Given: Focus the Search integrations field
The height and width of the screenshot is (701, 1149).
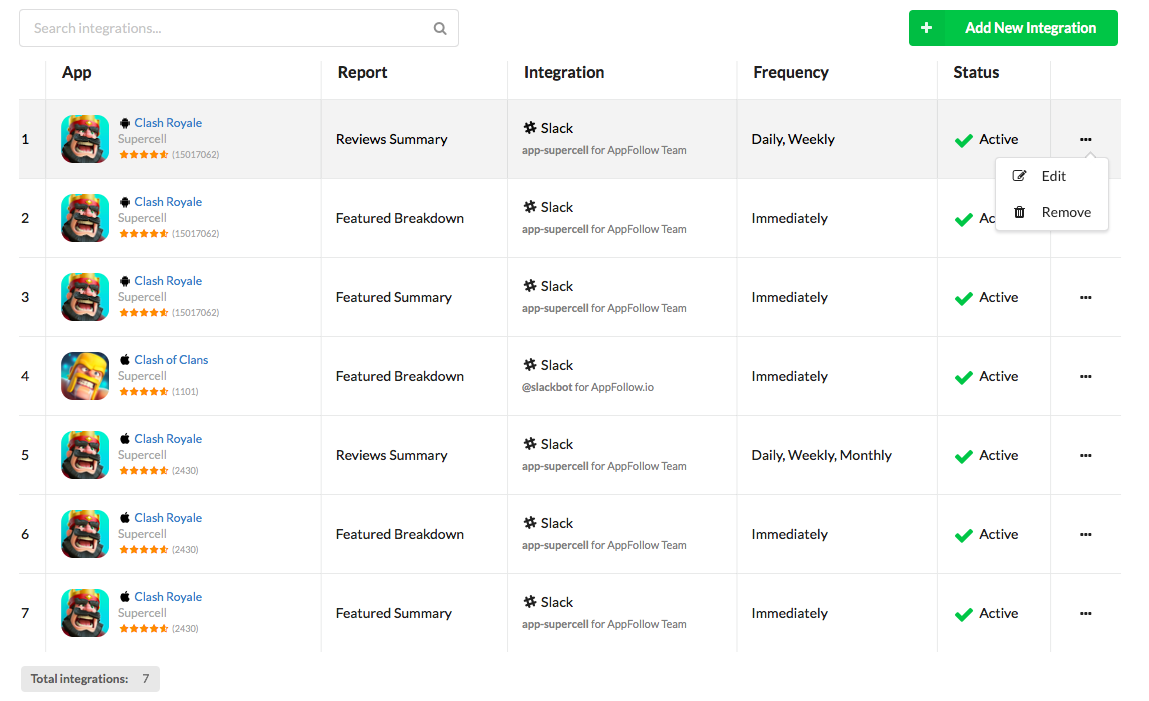Looking at the screenshot, I should 225,29.
